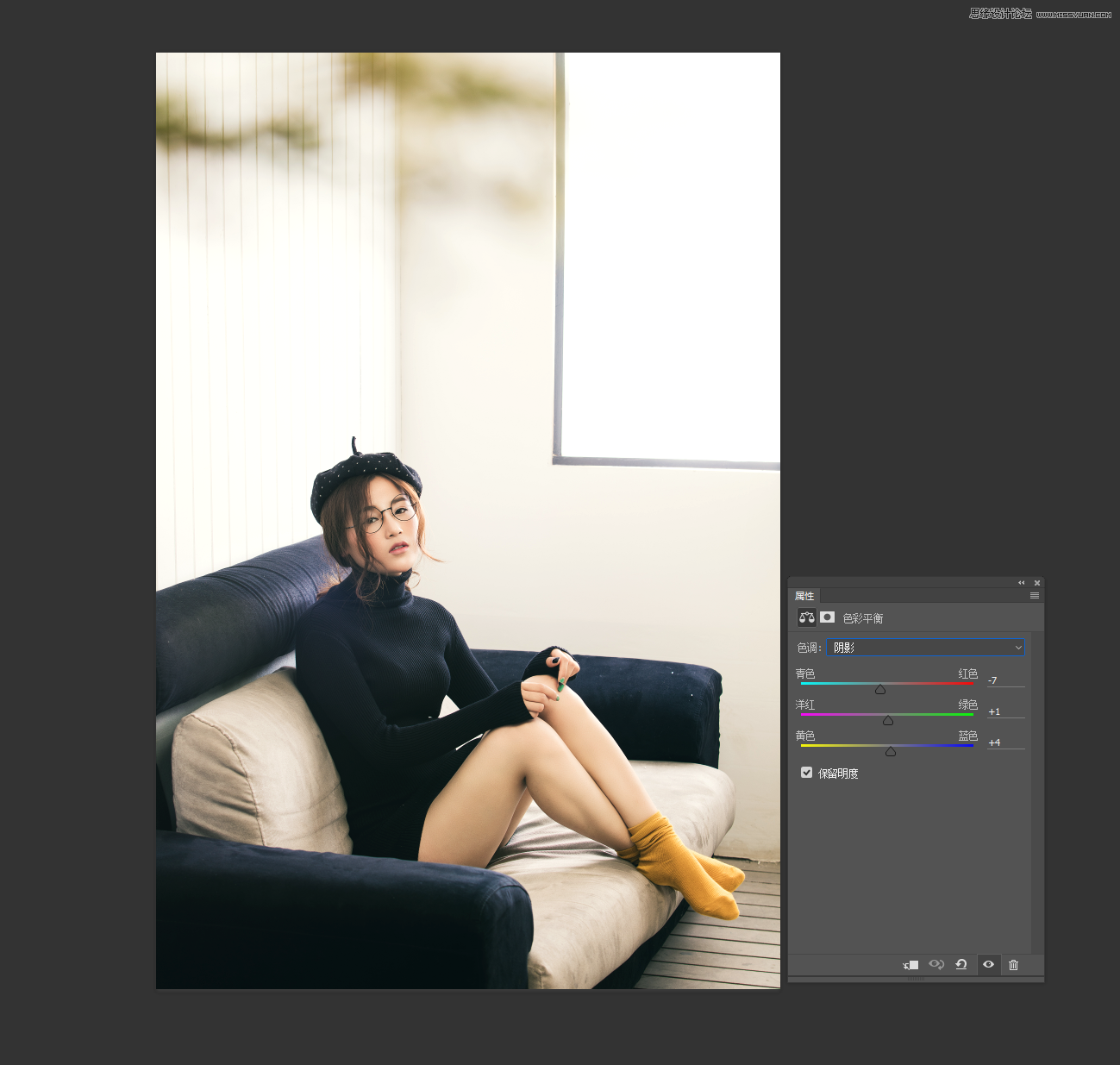Viewport: 1120px width, 1065px height.
Task: Close the Properties panel
Action: (x=1037, y=583)
